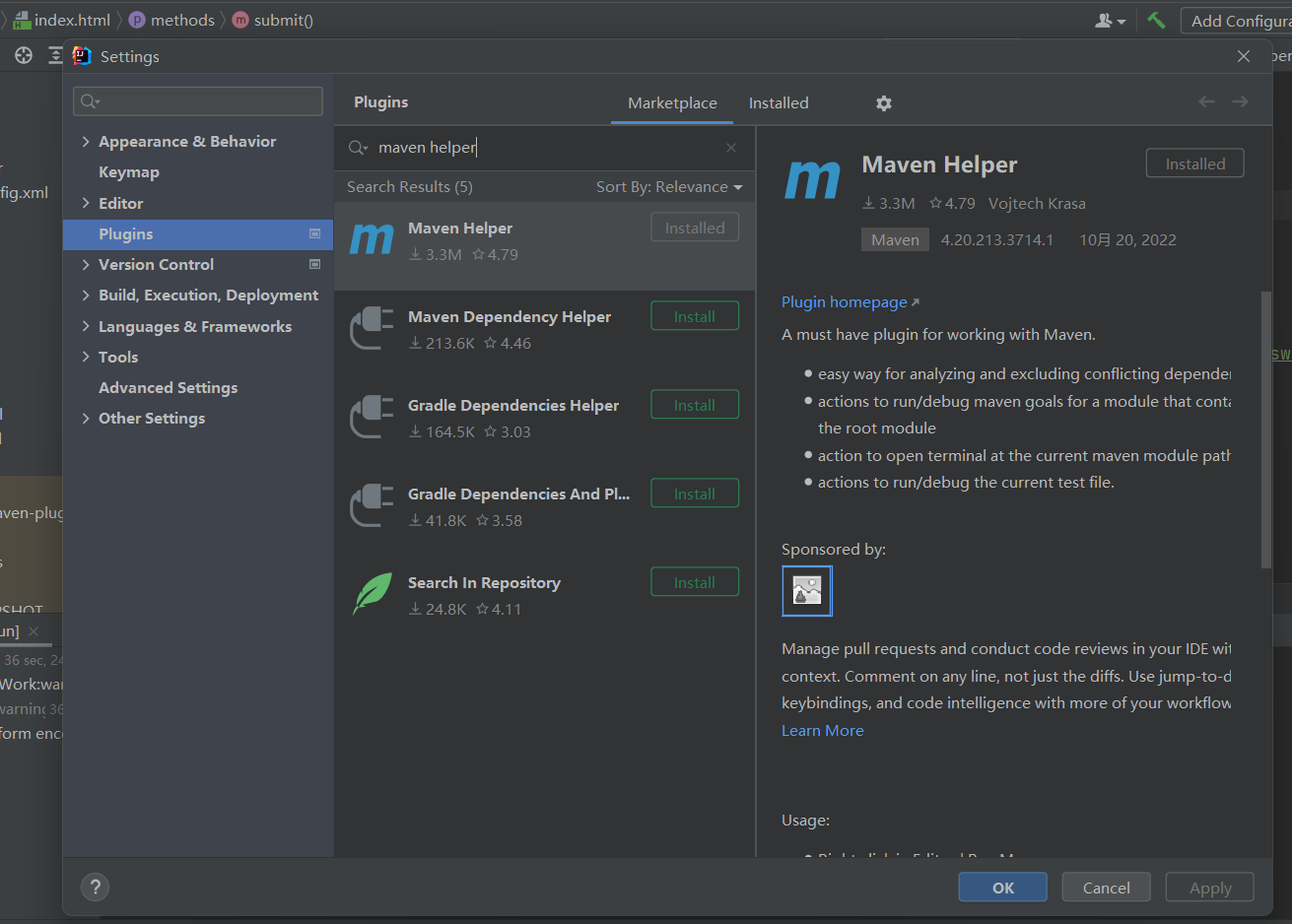Open the help question mark button
The image size is (1292, 924).
[x=96, y=887]
